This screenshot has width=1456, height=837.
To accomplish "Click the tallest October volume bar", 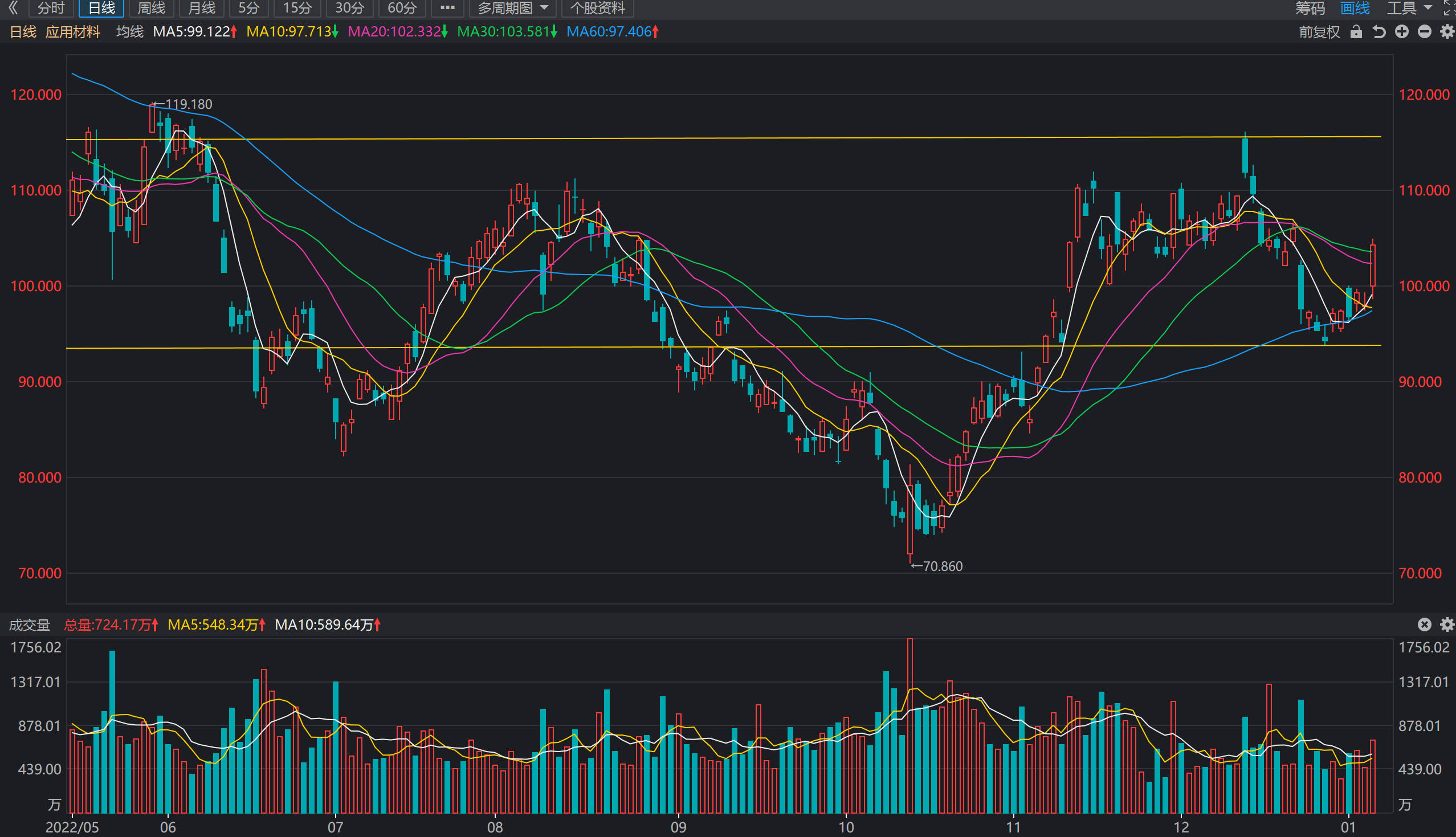I will [x=910, y=725].
